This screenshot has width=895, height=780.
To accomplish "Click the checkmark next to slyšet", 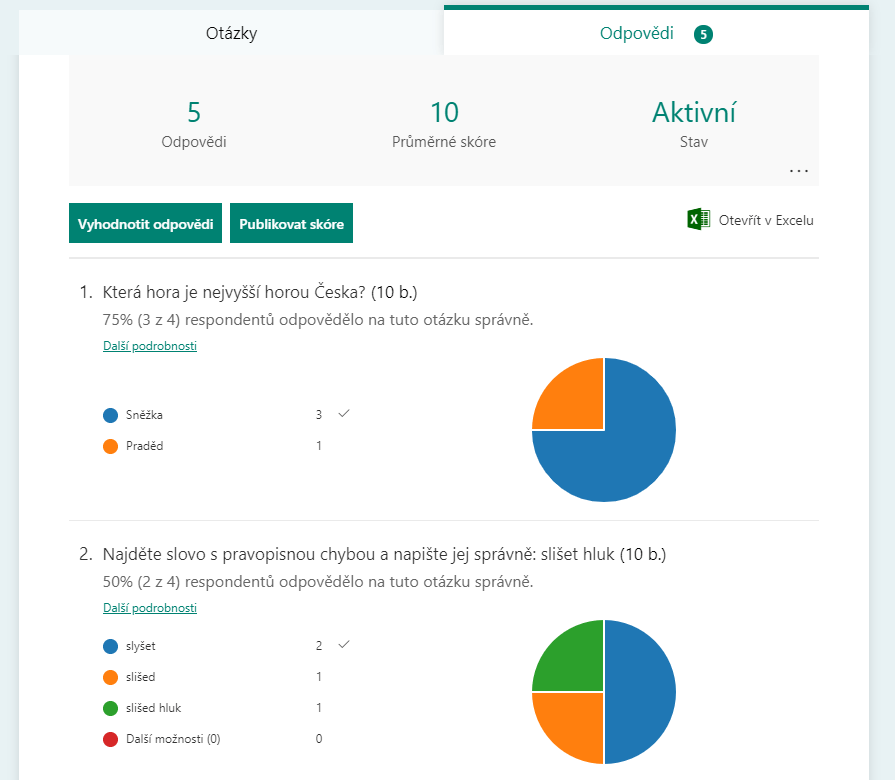I will point(344,645).
